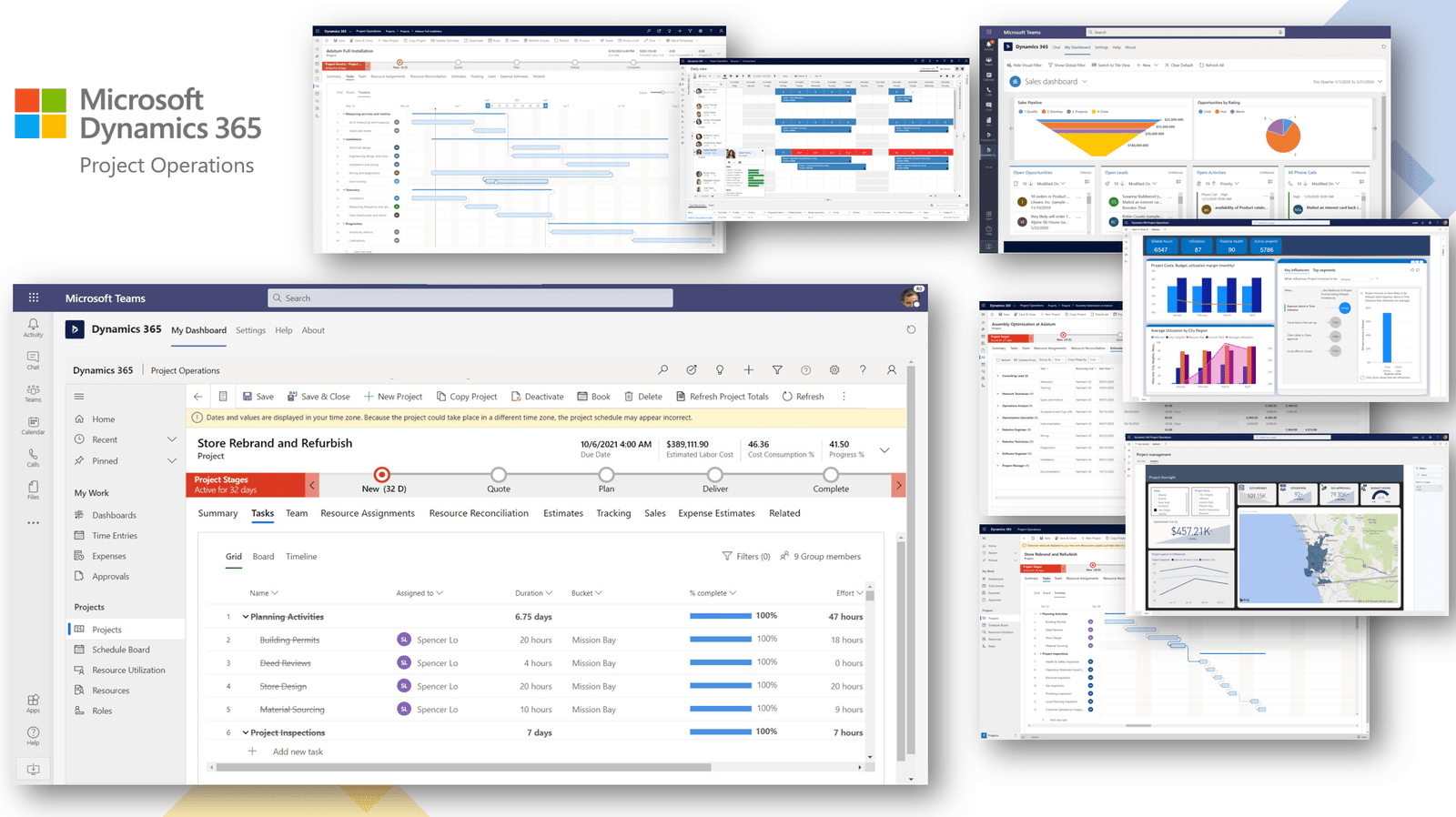Collapse the Project Inspections task group
Image resolution: width=1456 pixels, height=817 pixels.
click(245, 732)
